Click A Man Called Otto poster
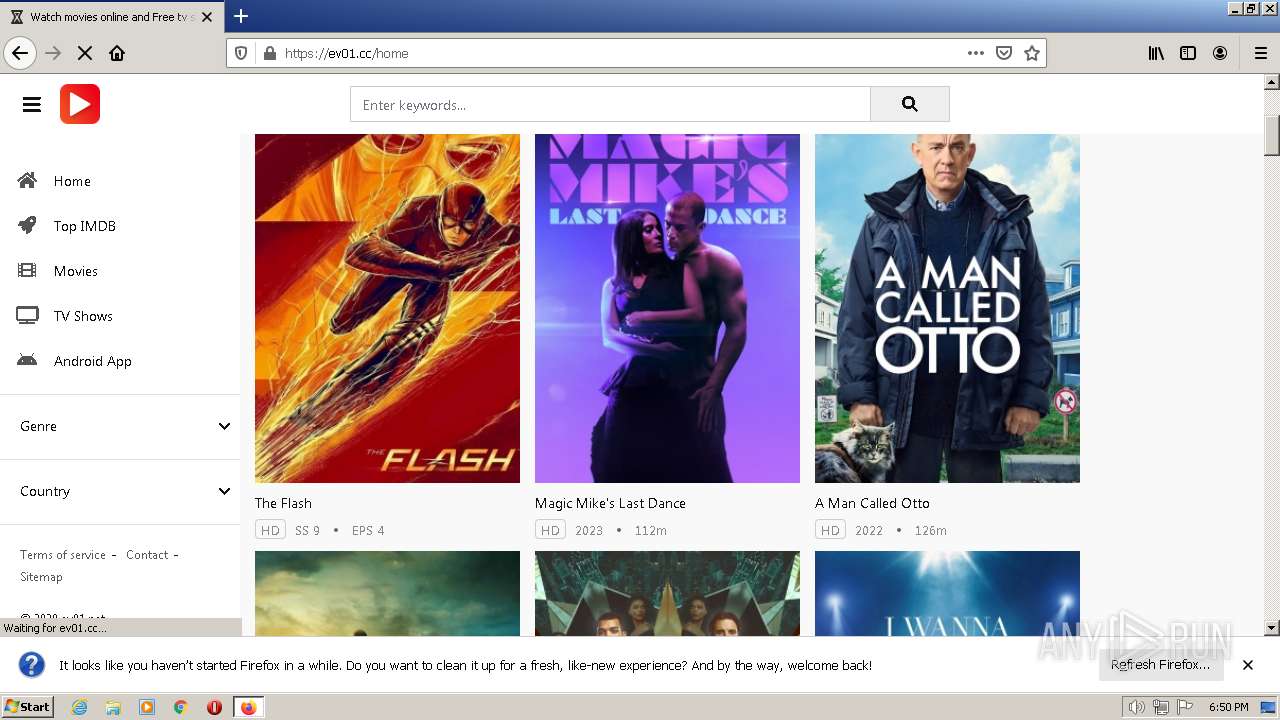Screen dimensions: 1280x720 tap(947, 308)
